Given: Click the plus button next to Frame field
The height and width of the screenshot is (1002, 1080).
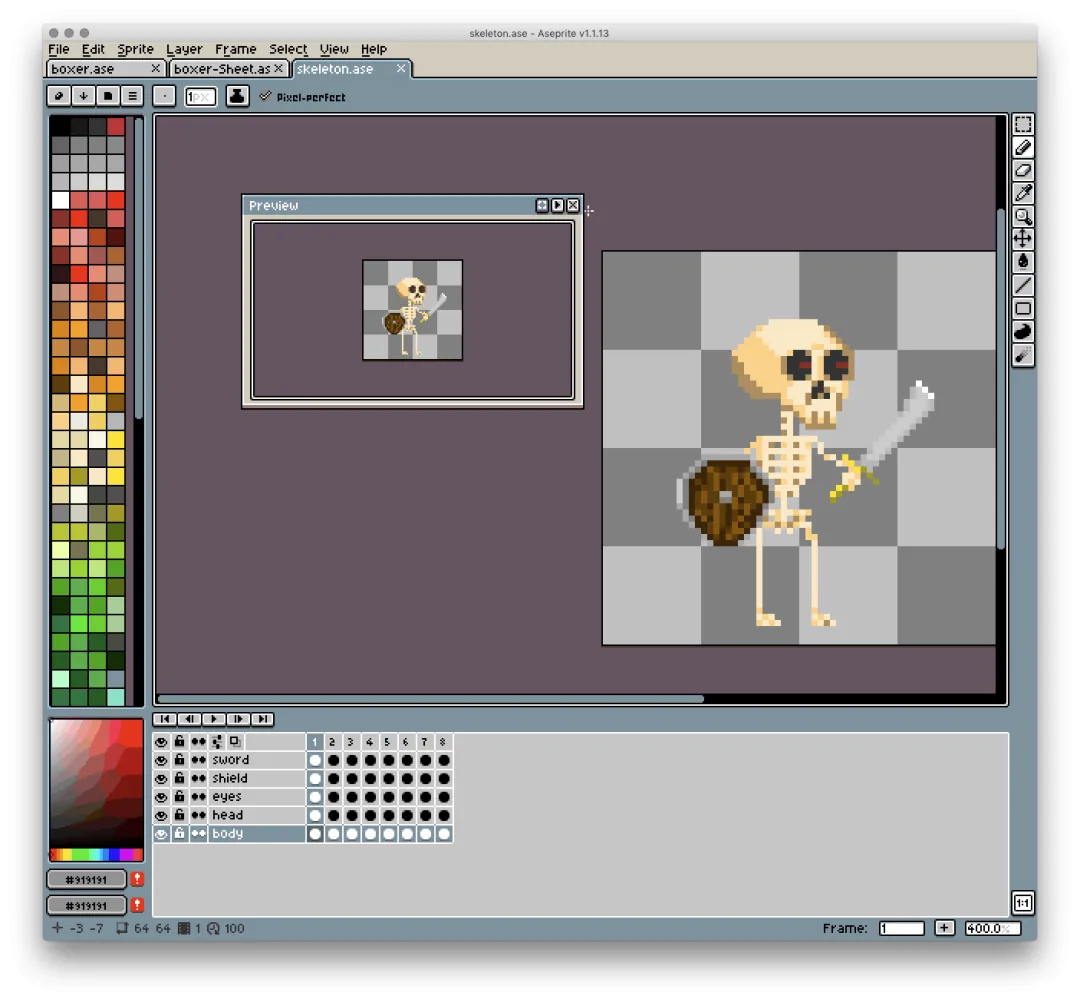Looking at the screenshot, I should tap(944, 928).
